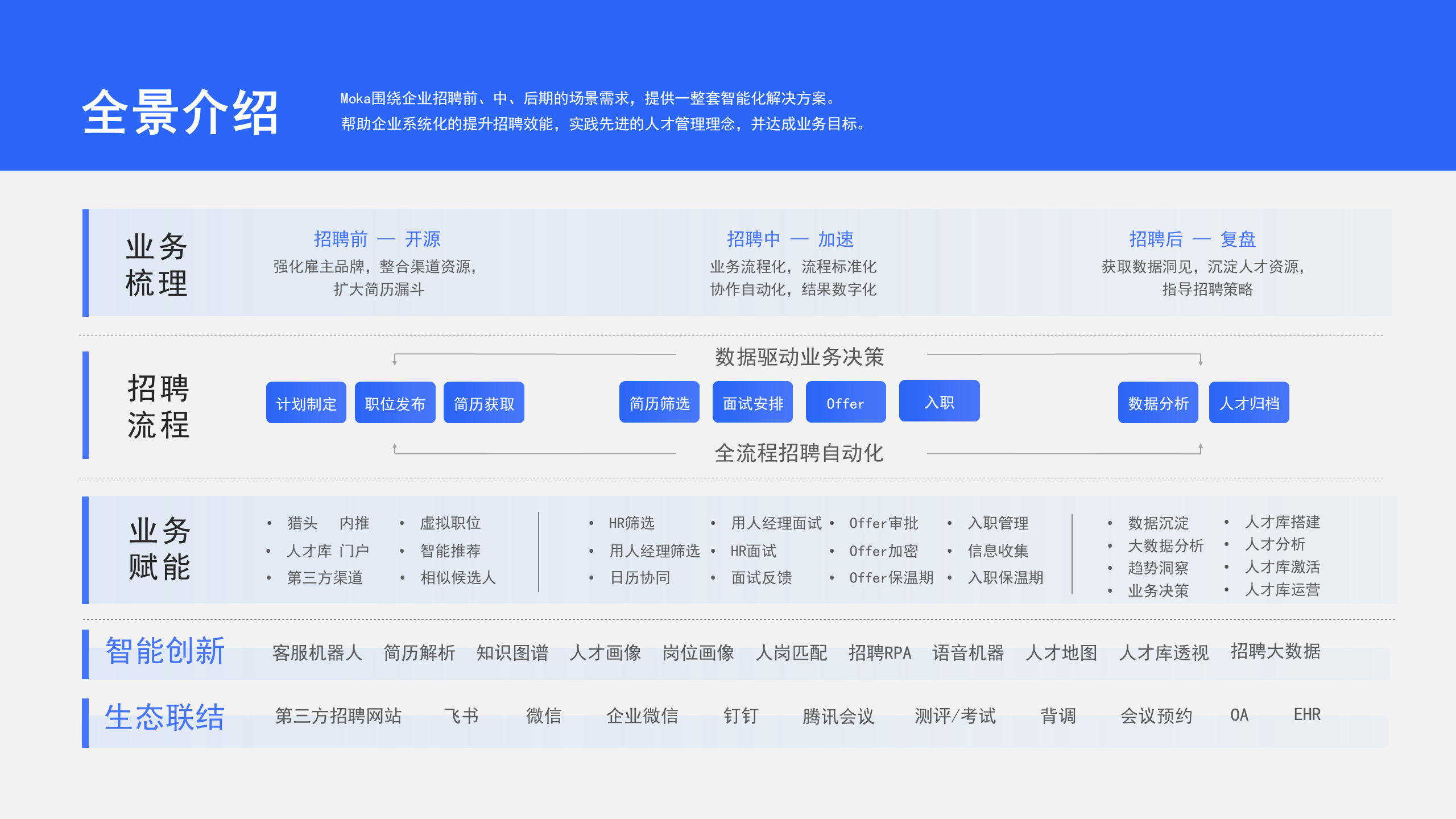Screen dimensions: 1456x819
Task: Select the Offer stage button
Action: (x=846, y=402)
